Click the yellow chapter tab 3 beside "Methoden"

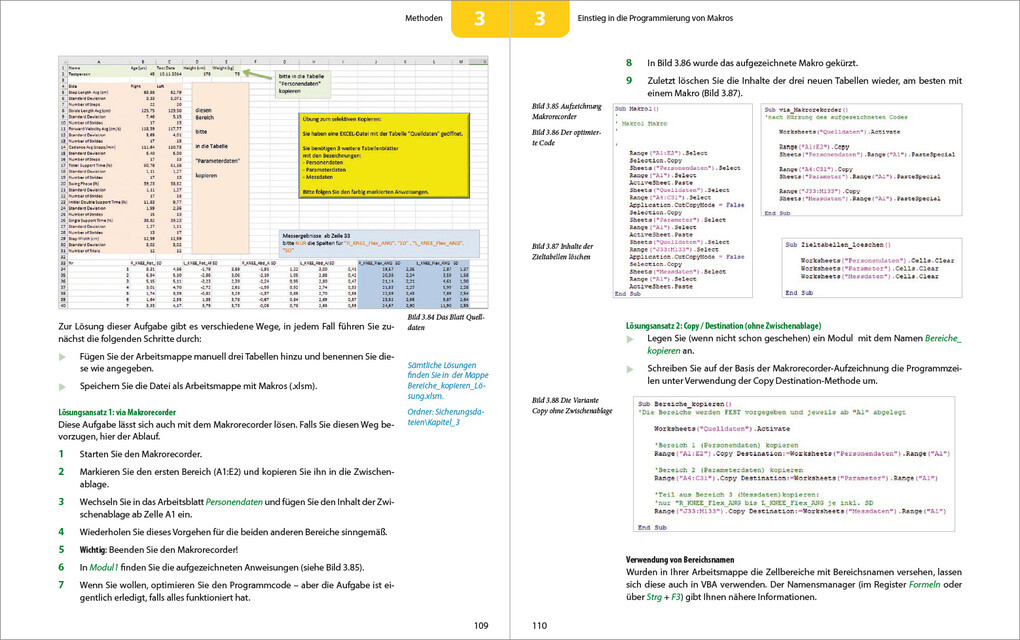tap(479, 18)
